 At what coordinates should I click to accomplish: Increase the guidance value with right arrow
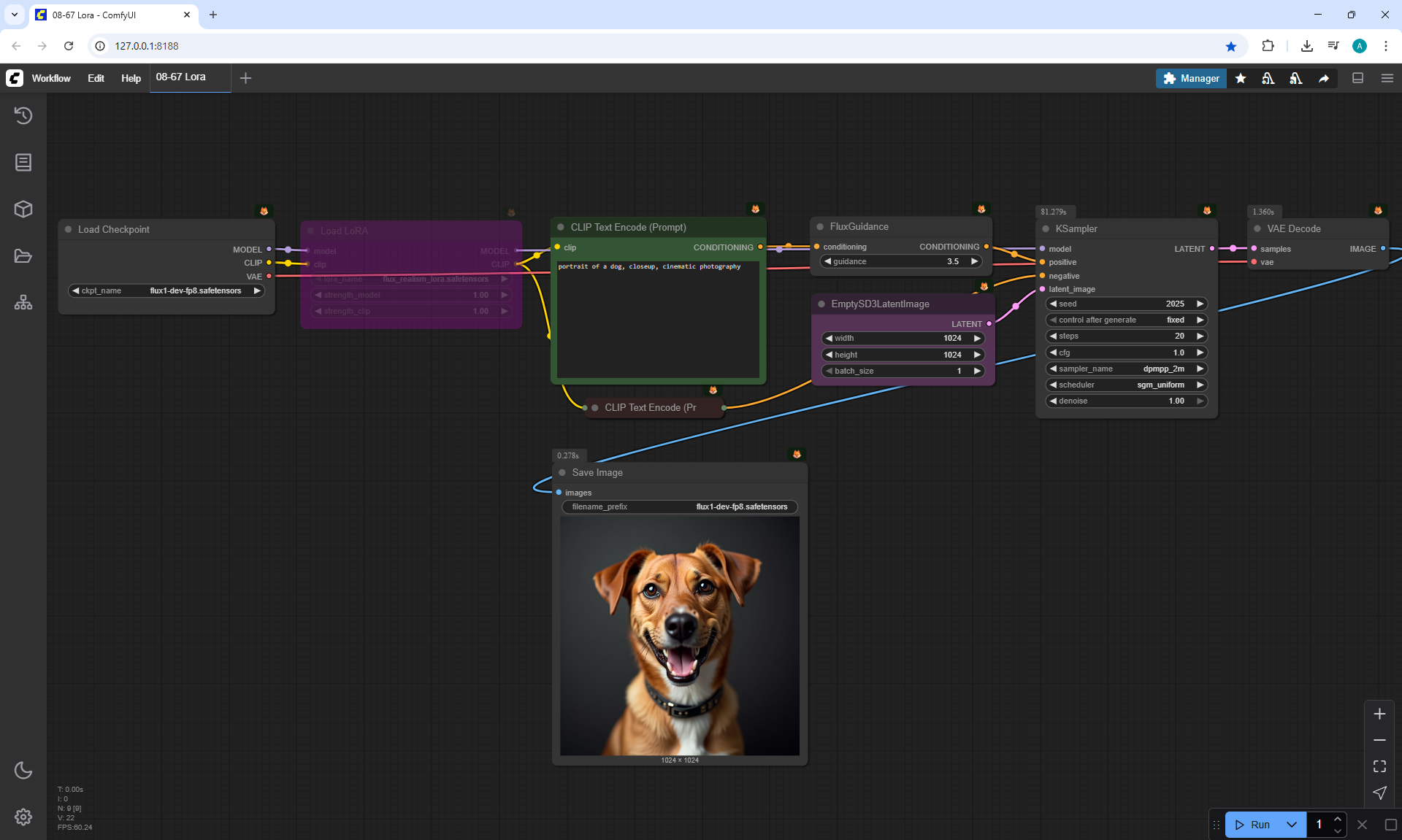974,261
